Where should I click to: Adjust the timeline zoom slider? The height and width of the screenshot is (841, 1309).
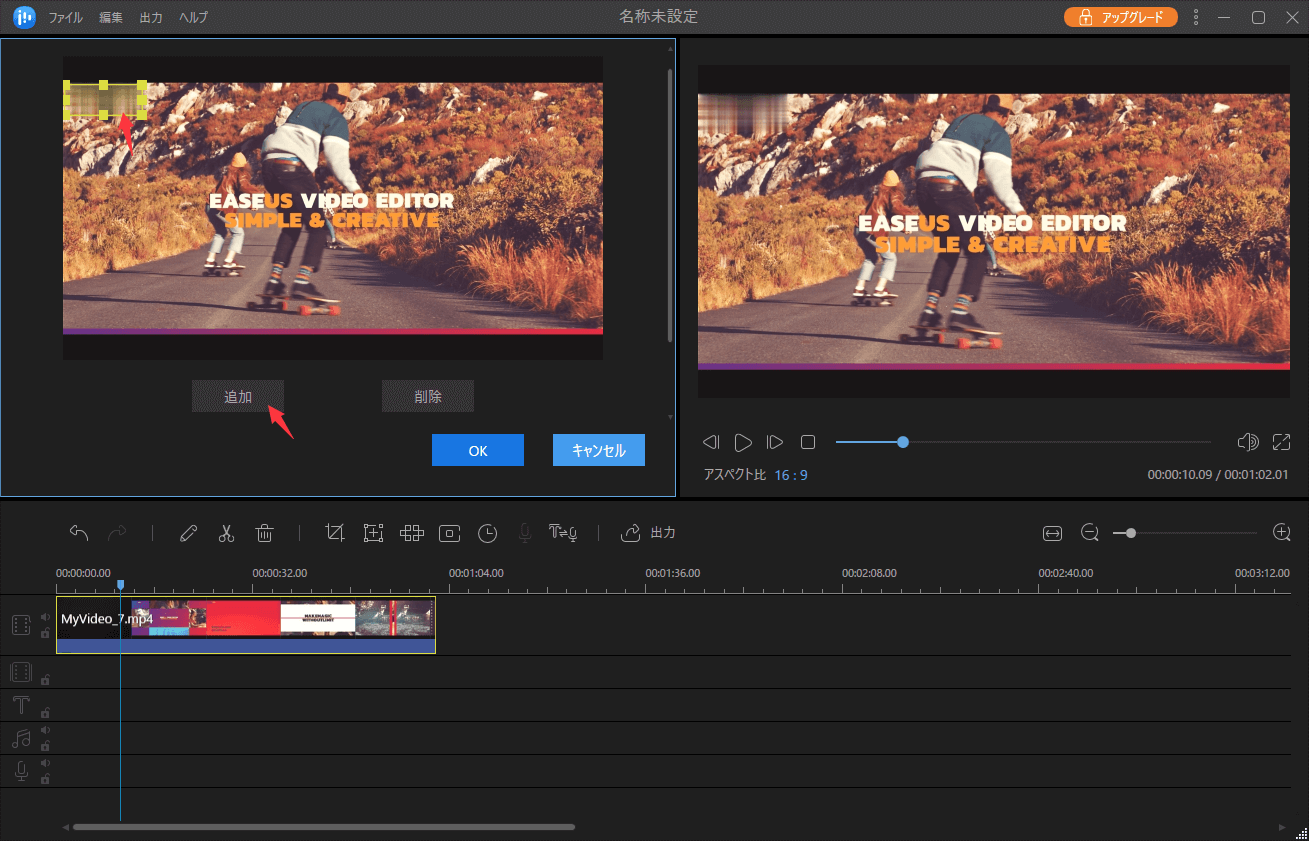click(x=1185, y=533)
